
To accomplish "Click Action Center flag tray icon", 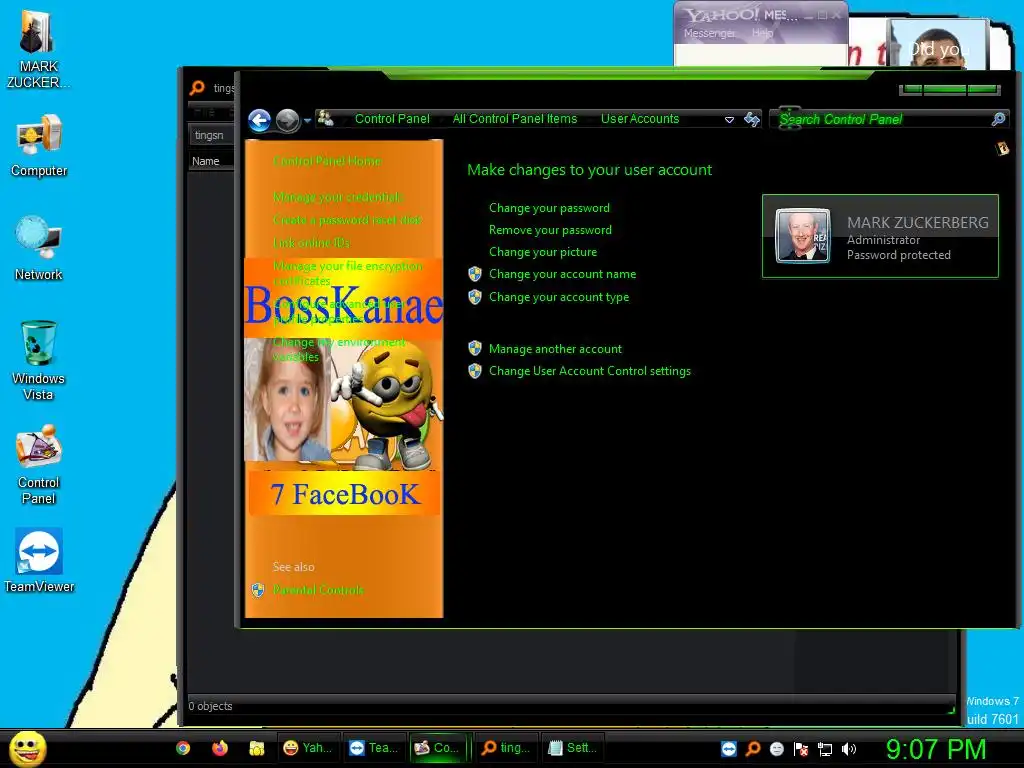I will pos(801,749).
